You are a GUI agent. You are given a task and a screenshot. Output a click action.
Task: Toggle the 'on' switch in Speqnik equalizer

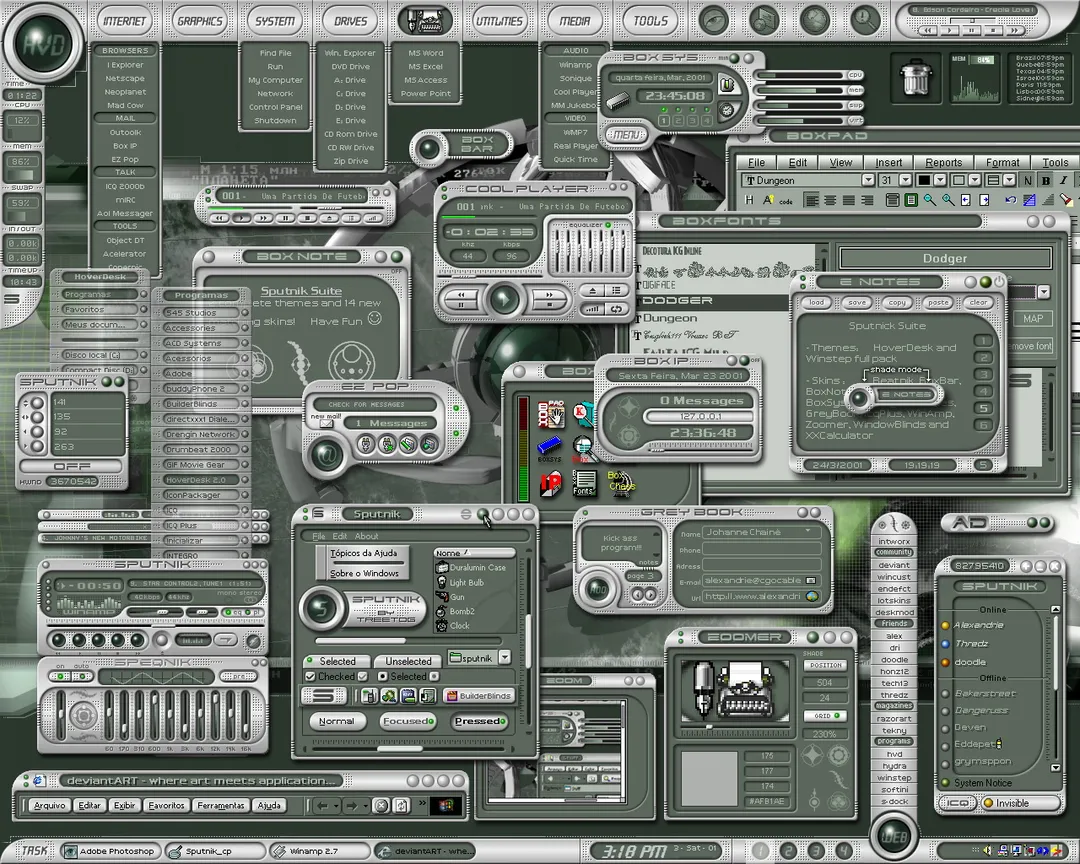pos(61,676)
